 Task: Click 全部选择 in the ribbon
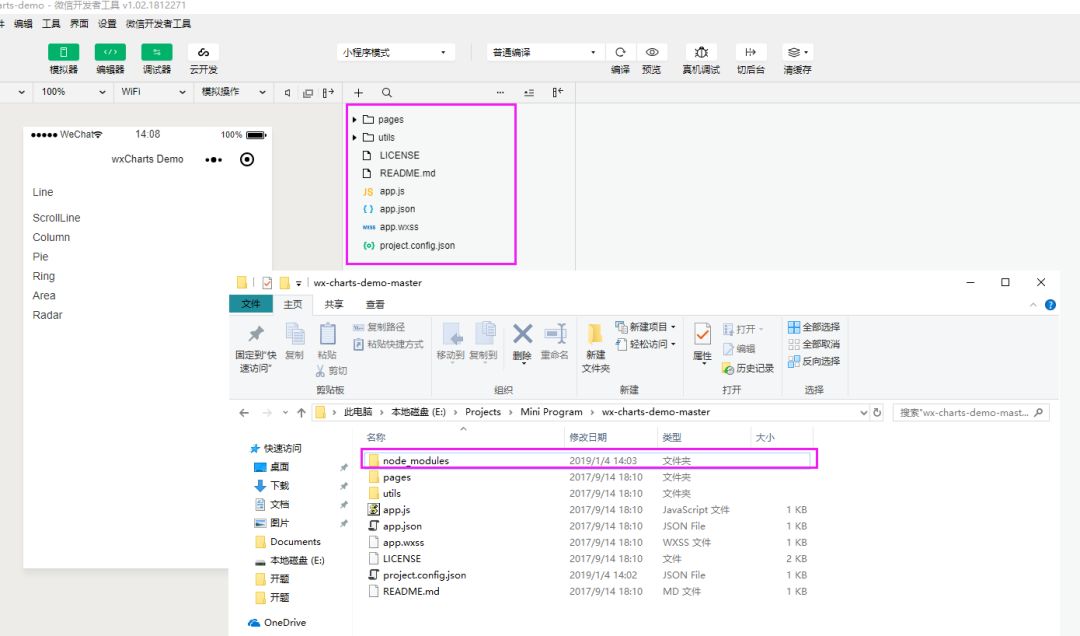(x=813, y=327)
